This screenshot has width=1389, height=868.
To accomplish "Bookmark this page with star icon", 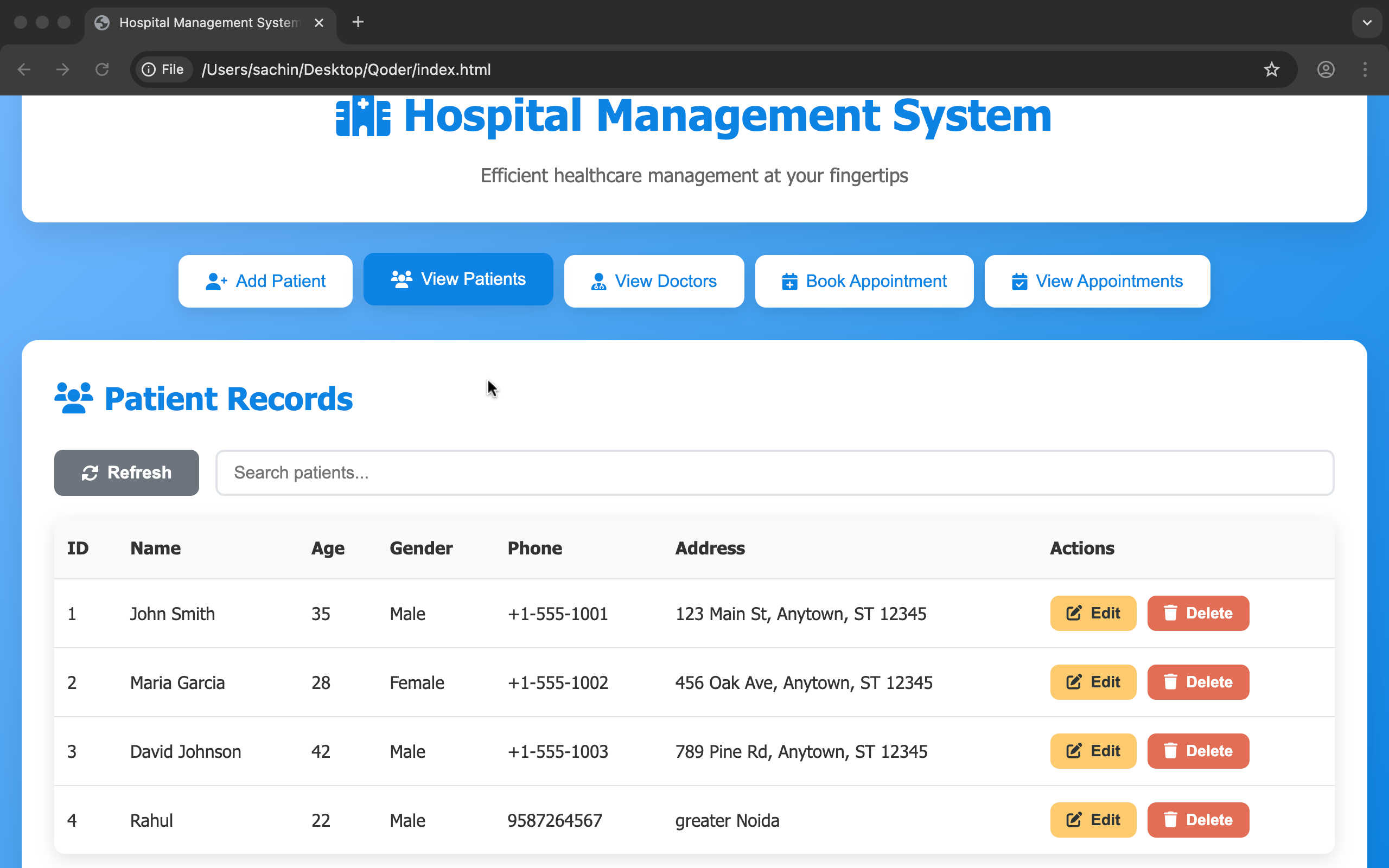I will (x=1271, y=69).
